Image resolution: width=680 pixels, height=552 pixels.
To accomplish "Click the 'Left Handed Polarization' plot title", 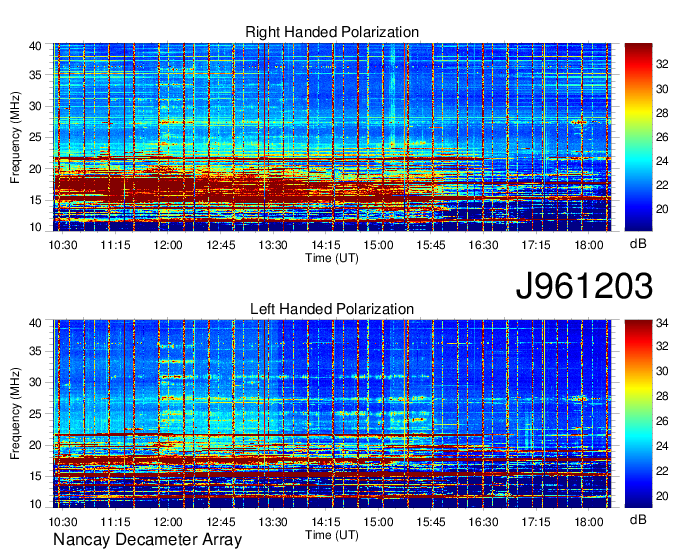I will (x=332, y=309).
